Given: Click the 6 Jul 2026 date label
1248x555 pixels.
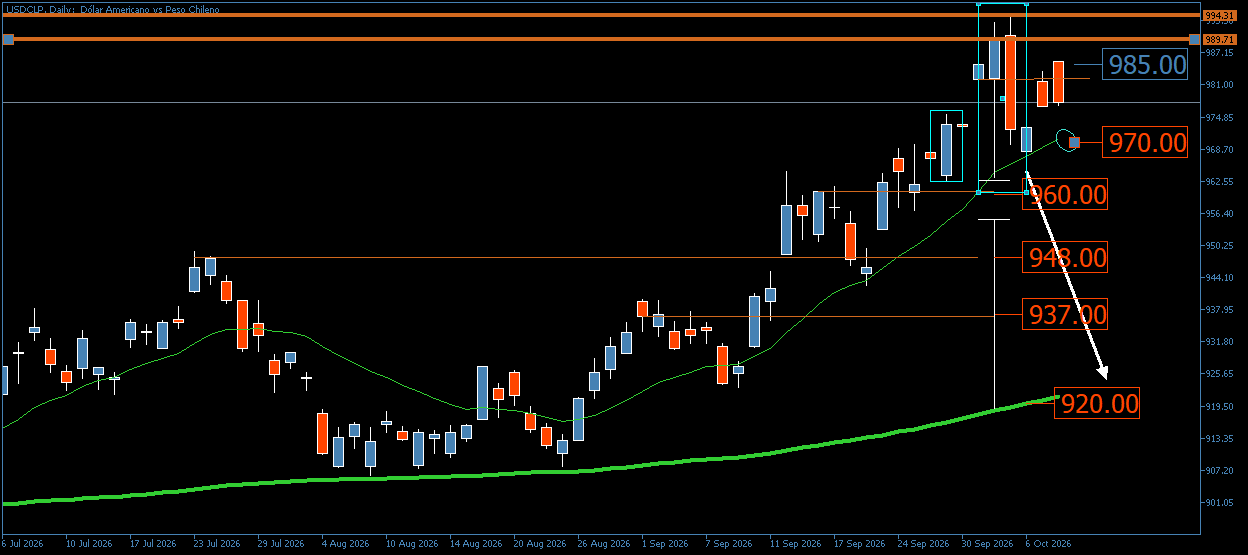Looking at the screenshot, I should (x=22, y=544).
